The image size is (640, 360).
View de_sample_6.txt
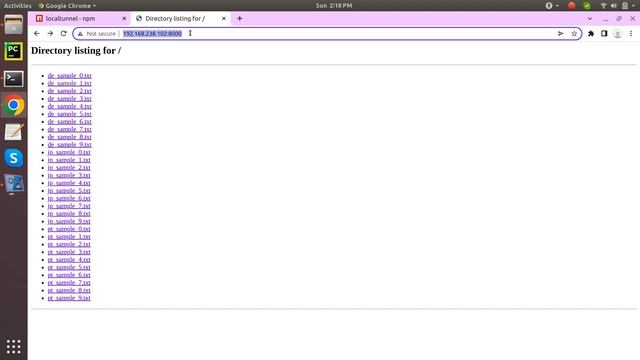[x=69, y=122]
